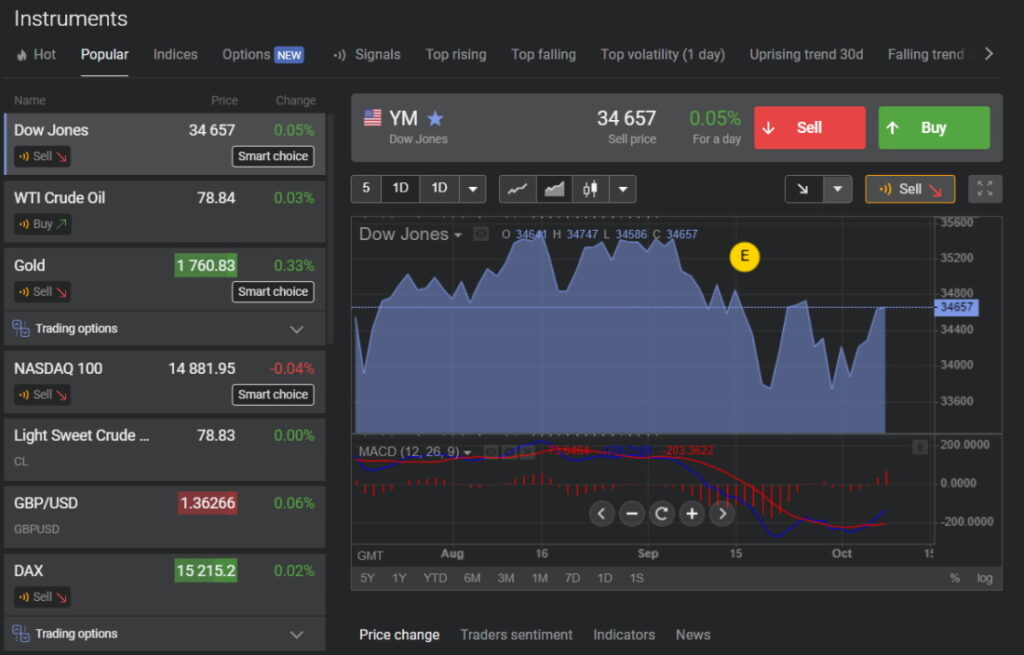The height and width of the screenshot is (655, 1024).
Task: Toggle the YM favorite star
Action: [x=435, y=119]
